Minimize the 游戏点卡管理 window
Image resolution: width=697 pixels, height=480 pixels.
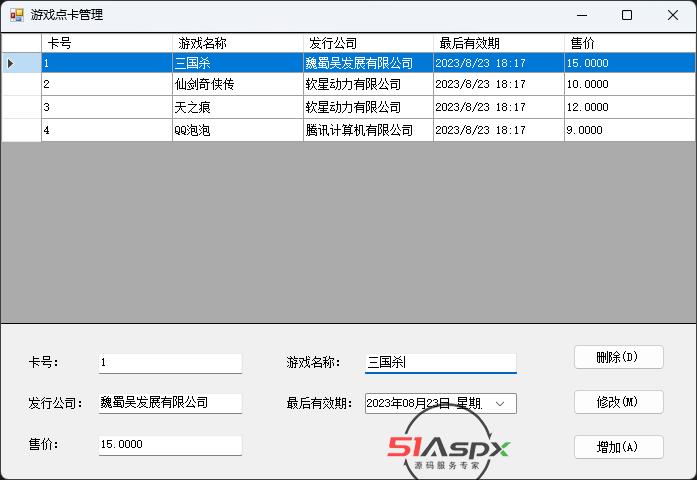pos(582,15)
